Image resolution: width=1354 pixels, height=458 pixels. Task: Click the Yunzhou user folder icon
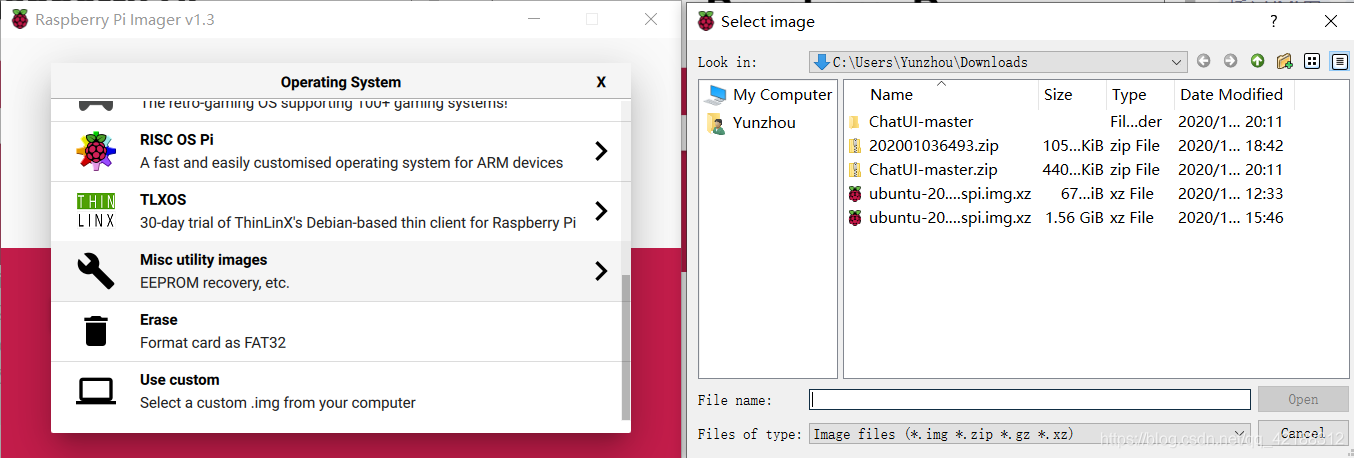click(715, 123)
